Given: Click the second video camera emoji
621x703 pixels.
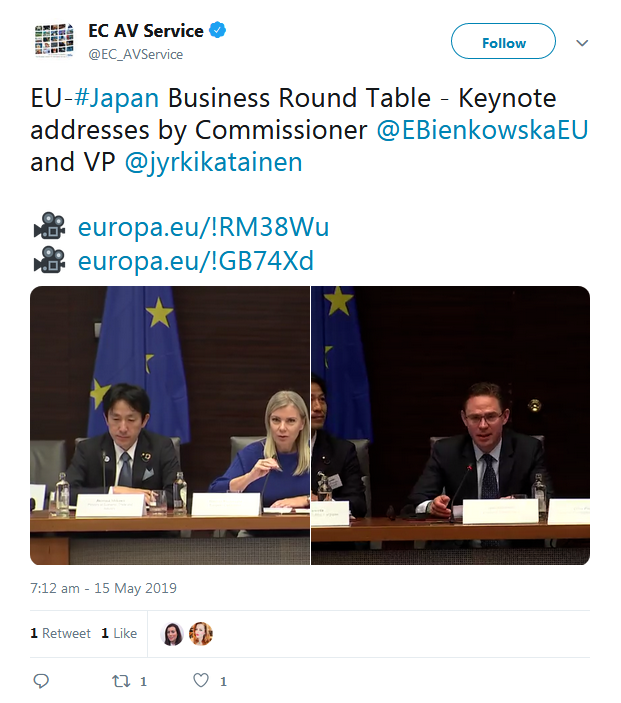Looking at the screenshot, I should 48,262.
